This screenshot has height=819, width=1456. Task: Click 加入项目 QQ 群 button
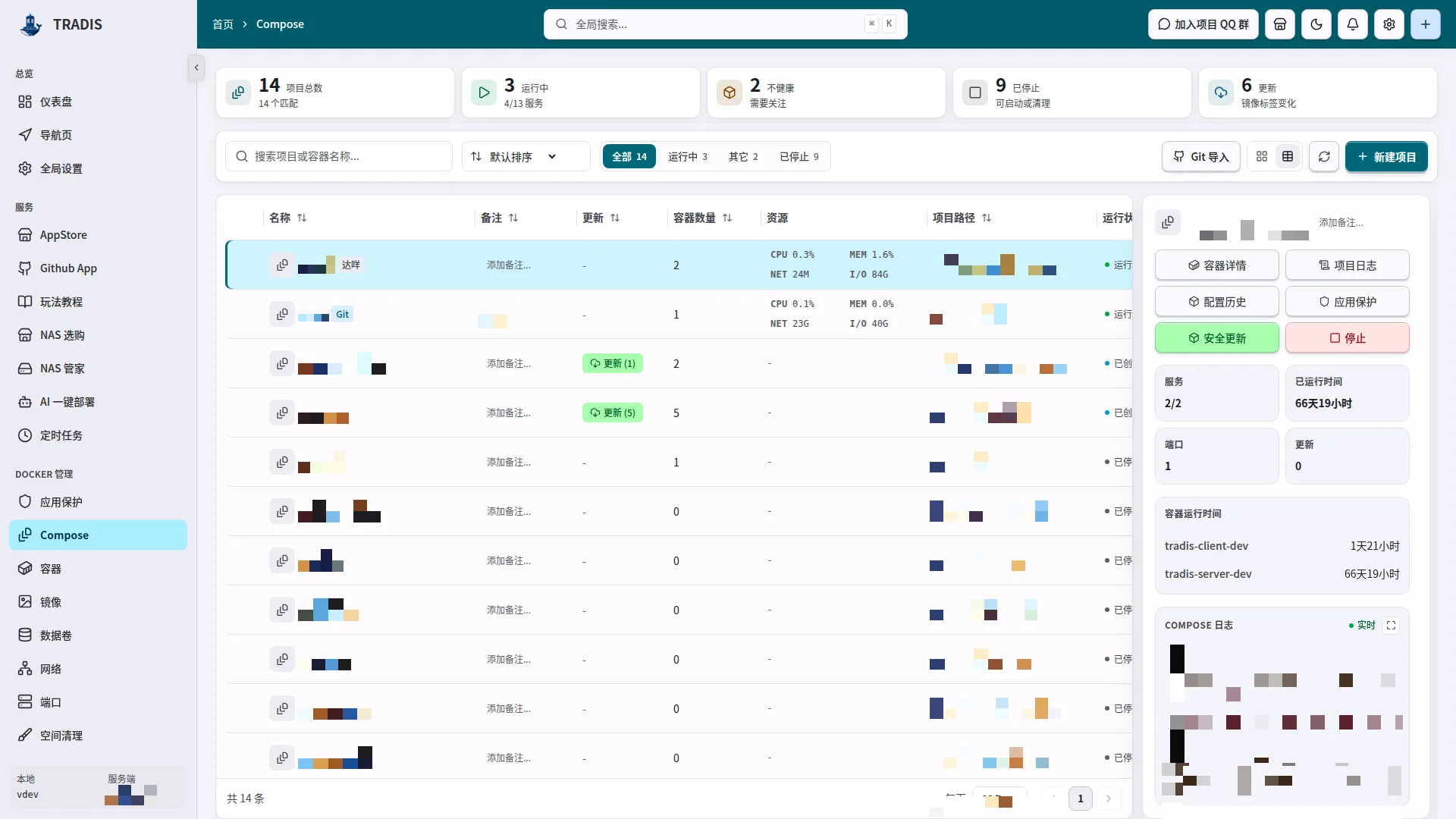[1203, 24]
